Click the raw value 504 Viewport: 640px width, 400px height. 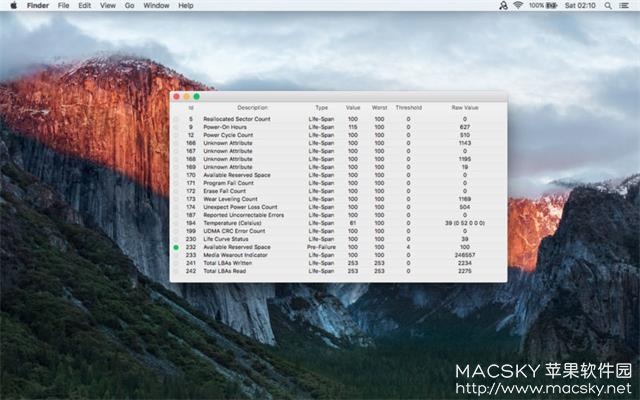[465, 207]
